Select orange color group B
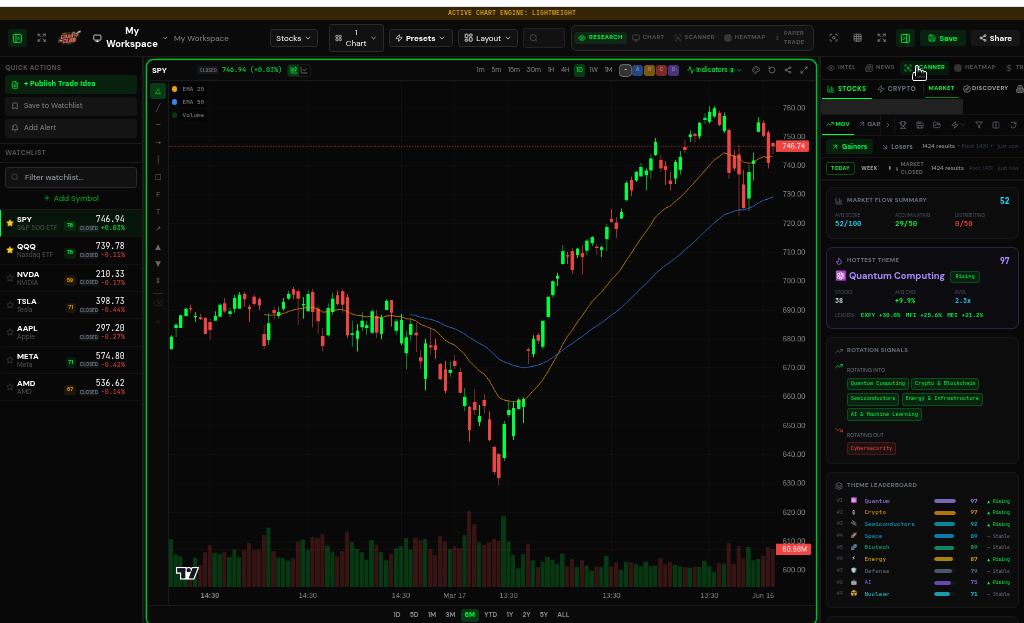The height and width of the screenshot is (623, 1024). coord(650,70)
